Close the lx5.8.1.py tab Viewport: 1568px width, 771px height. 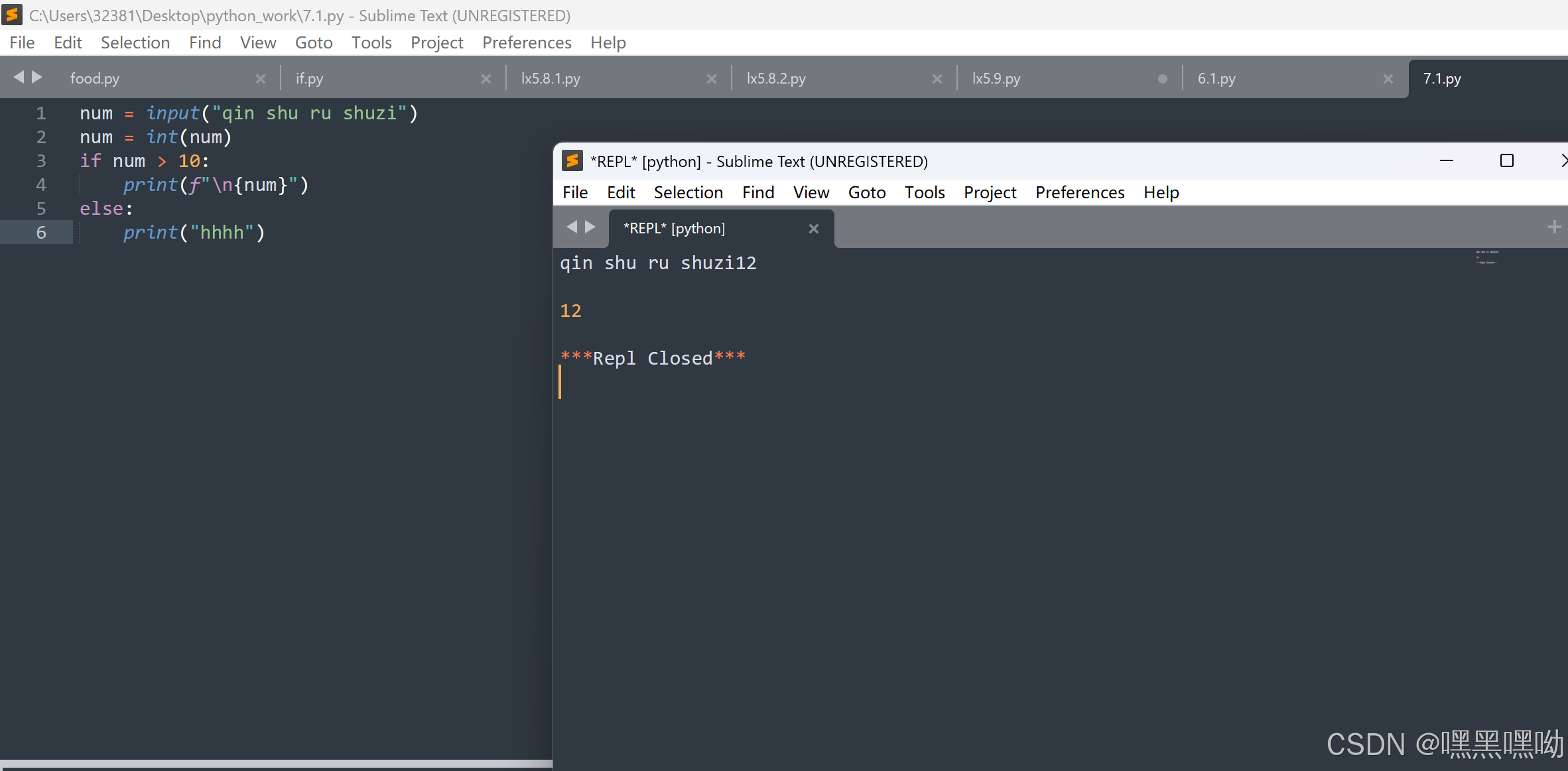tap(711, 79)
